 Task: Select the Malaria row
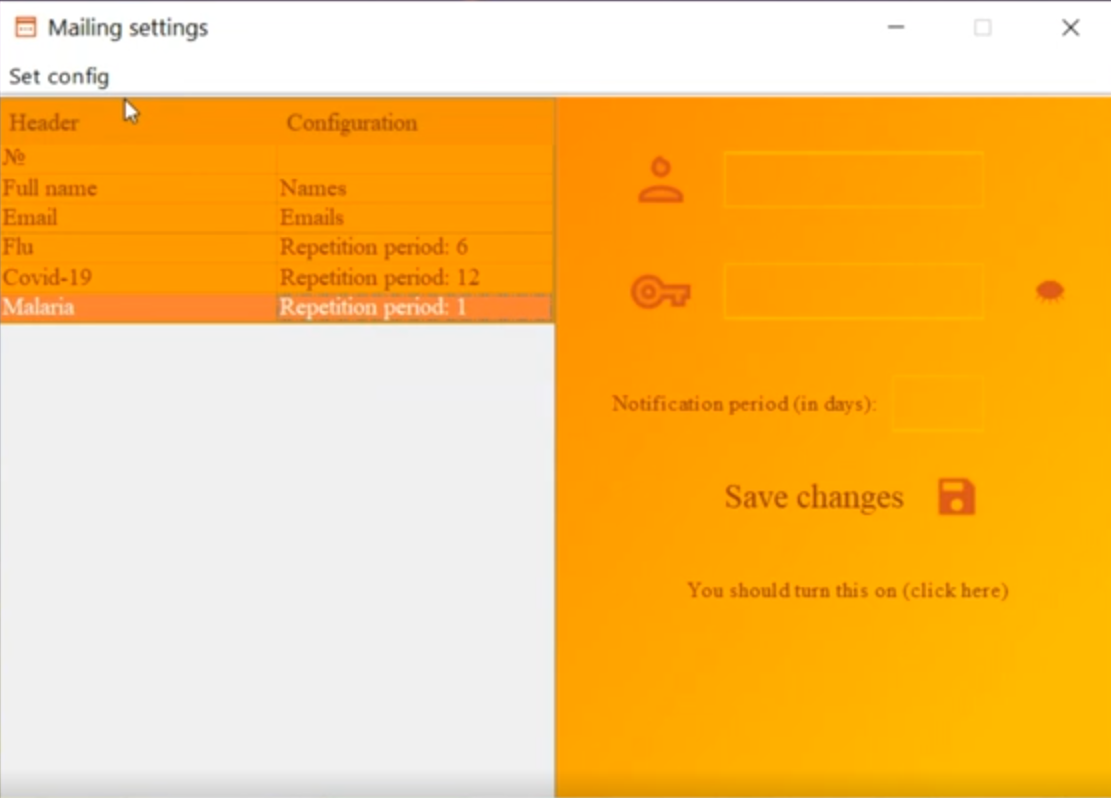(39, 307)
